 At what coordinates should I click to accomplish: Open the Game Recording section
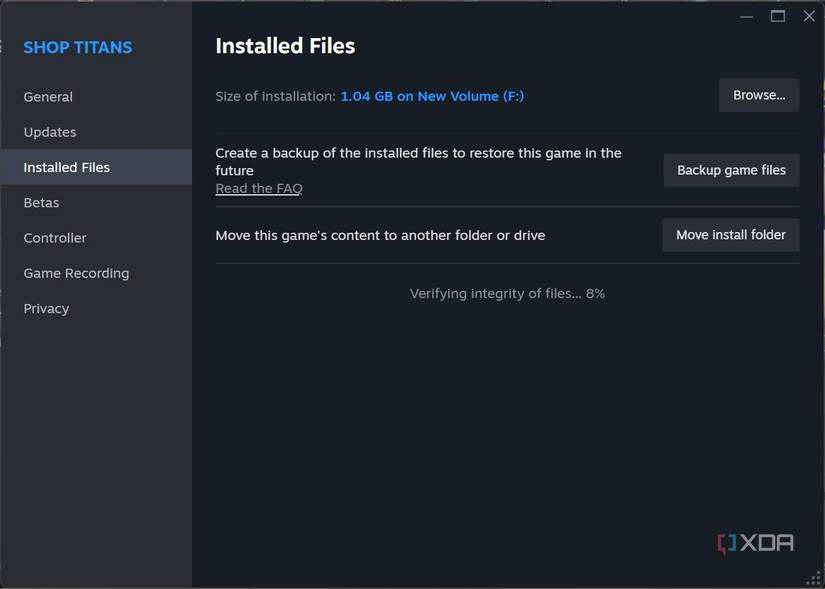coord(75,272)
